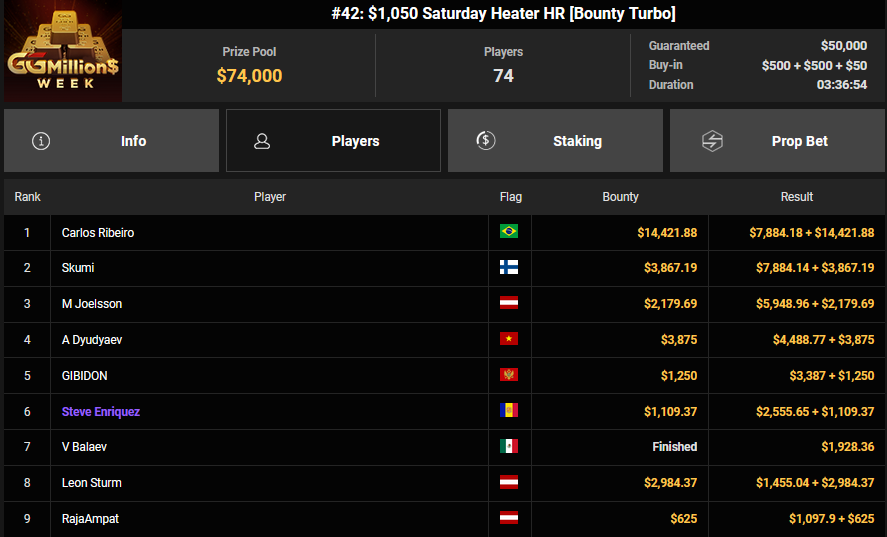The height and width of the screenshot is (537, 887).
Task: Select player Carlos Ribeiro's name
Action: coord(98,233)
